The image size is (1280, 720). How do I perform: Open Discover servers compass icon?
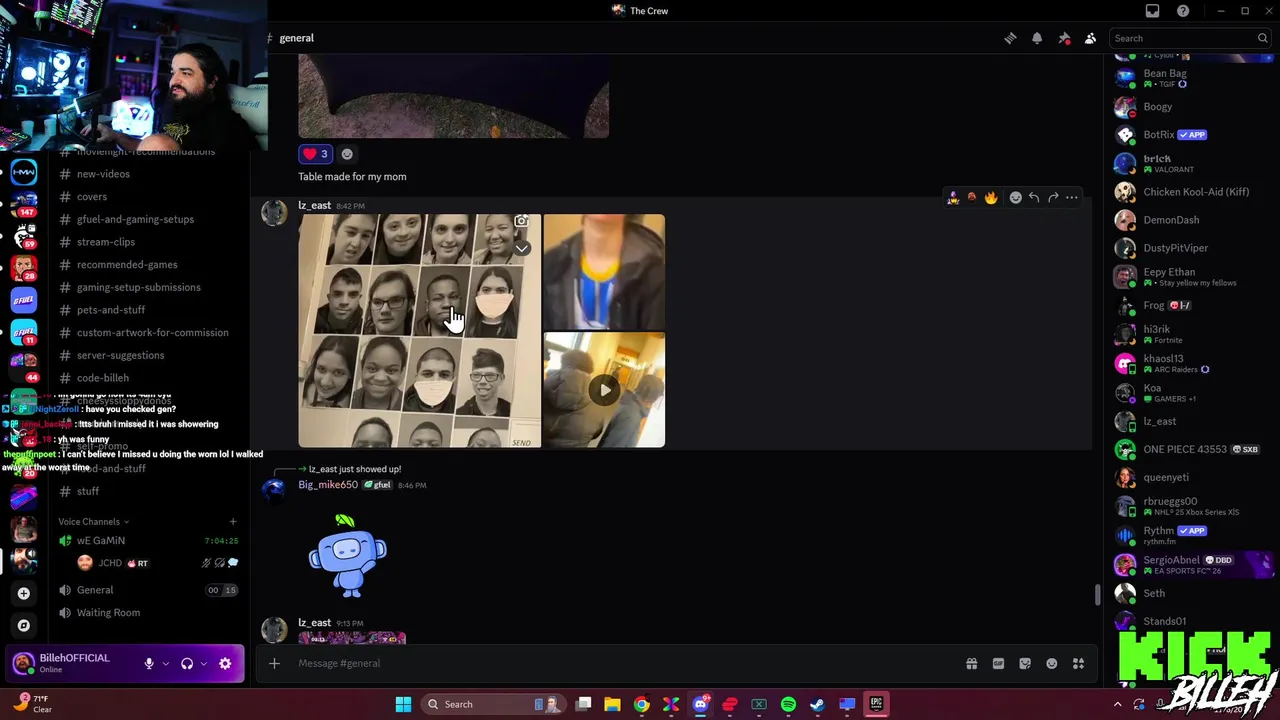point(24,626)
